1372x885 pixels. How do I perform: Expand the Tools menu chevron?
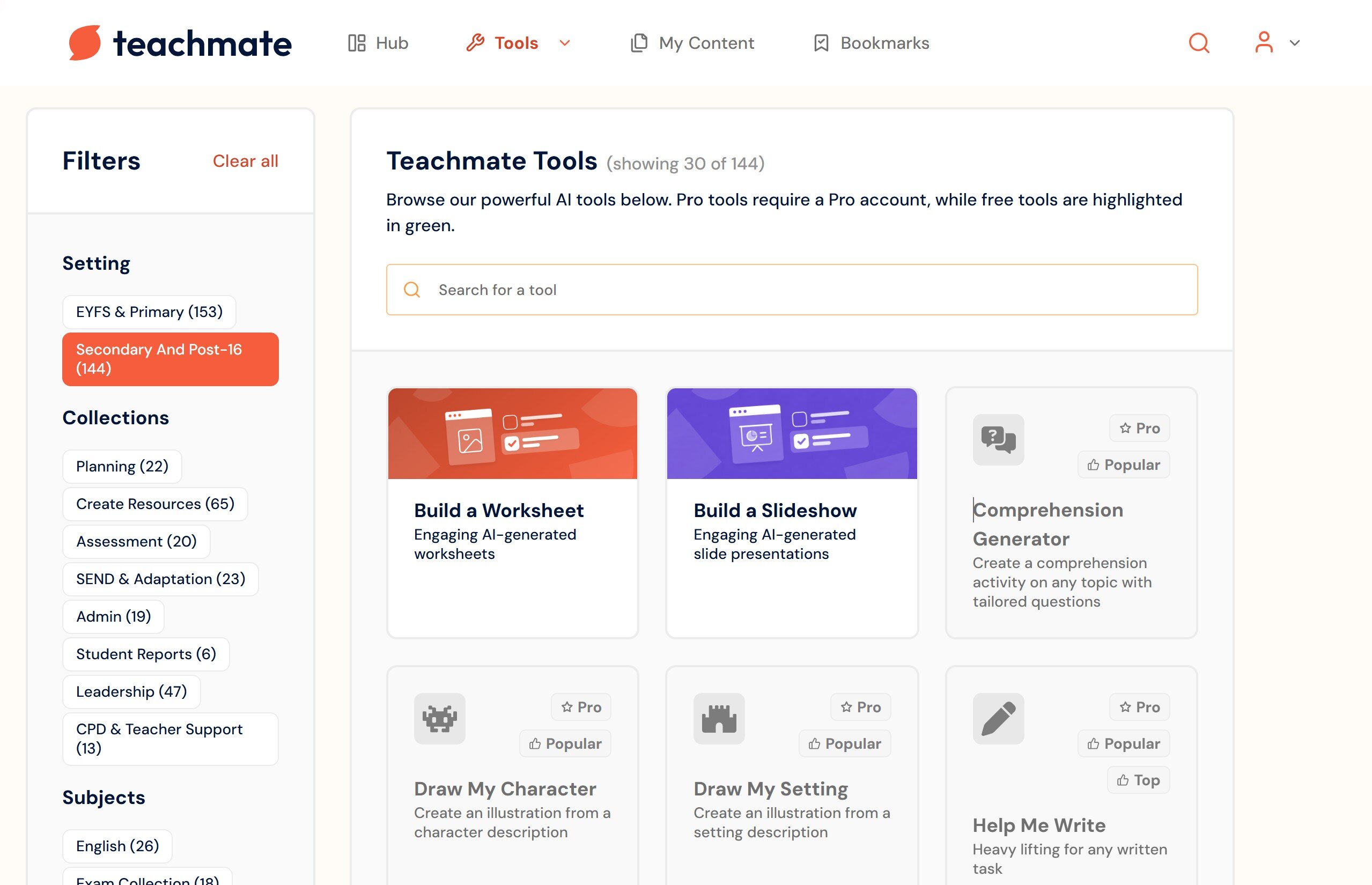click(x=564, y=43)
